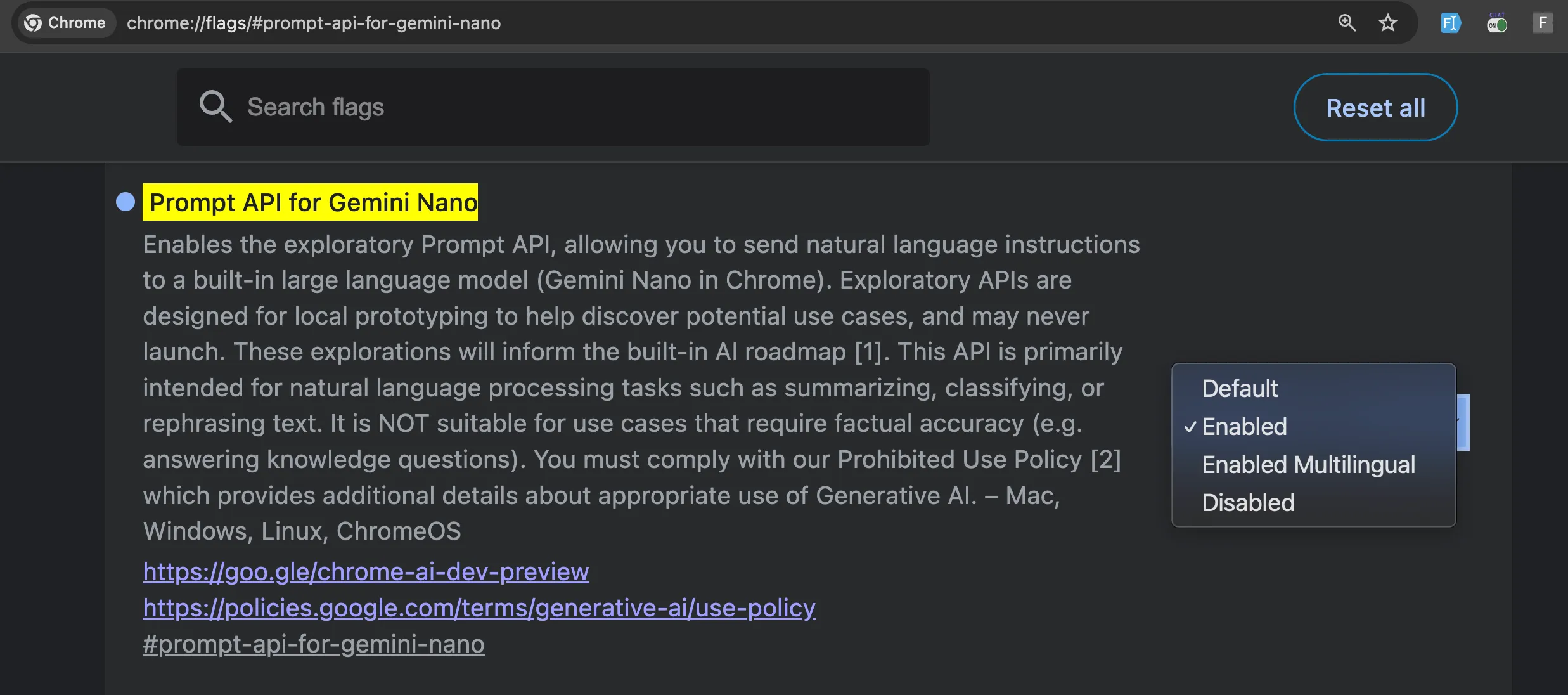Open the goo.gle chrome-ai-dev-preview link
Viewport: 1568px width, 695px height.
pos(366,572)
